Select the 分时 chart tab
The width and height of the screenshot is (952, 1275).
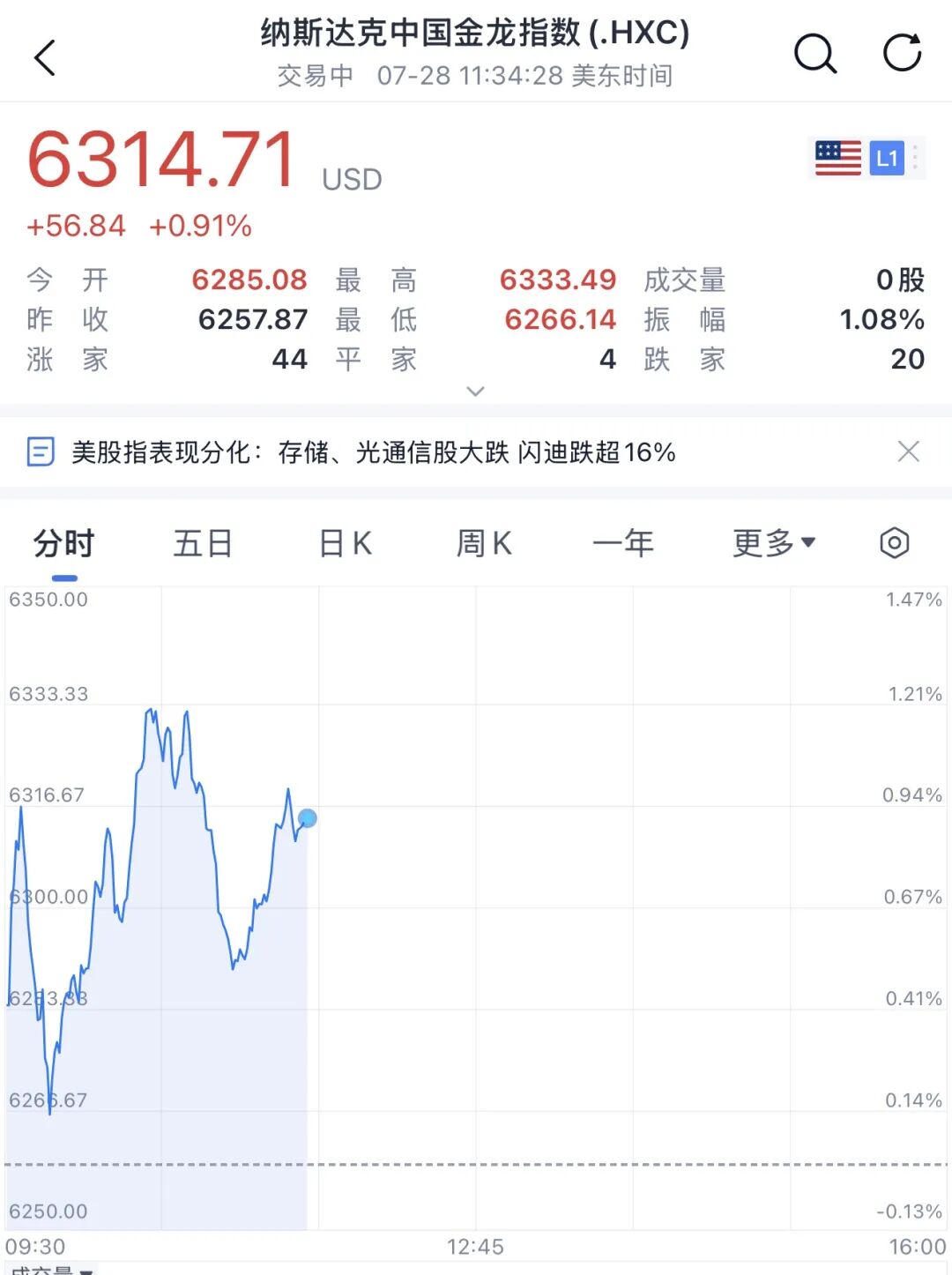tap(63, 543)
